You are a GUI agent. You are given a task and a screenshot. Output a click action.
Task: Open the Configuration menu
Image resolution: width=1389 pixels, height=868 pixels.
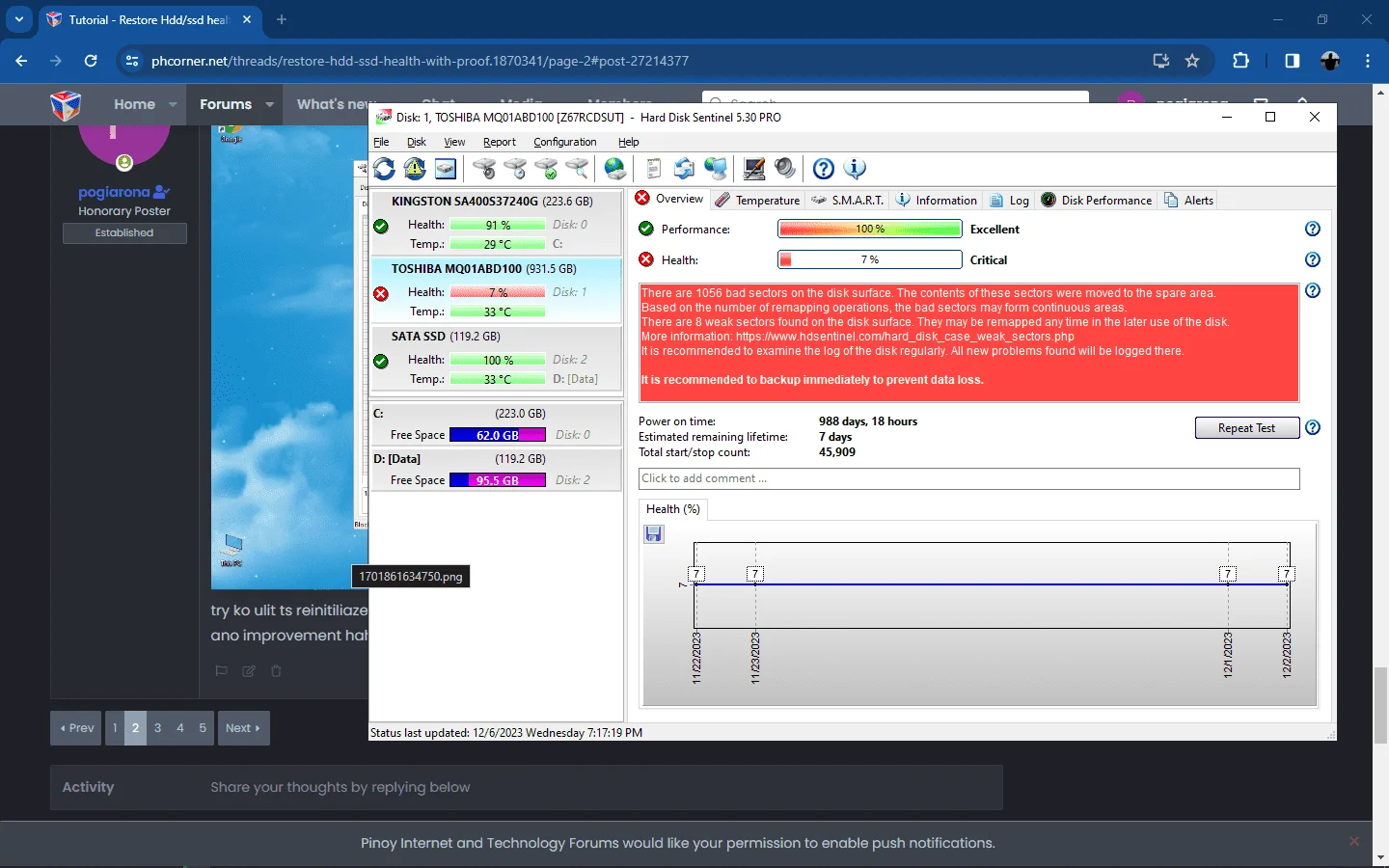(565, 142)
